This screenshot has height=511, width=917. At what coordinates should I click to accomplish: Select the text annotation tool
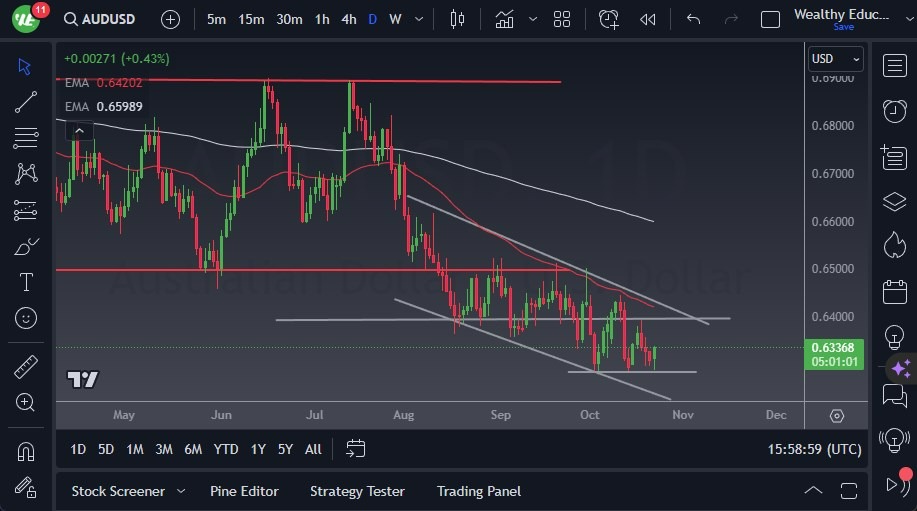coord(26,282)
